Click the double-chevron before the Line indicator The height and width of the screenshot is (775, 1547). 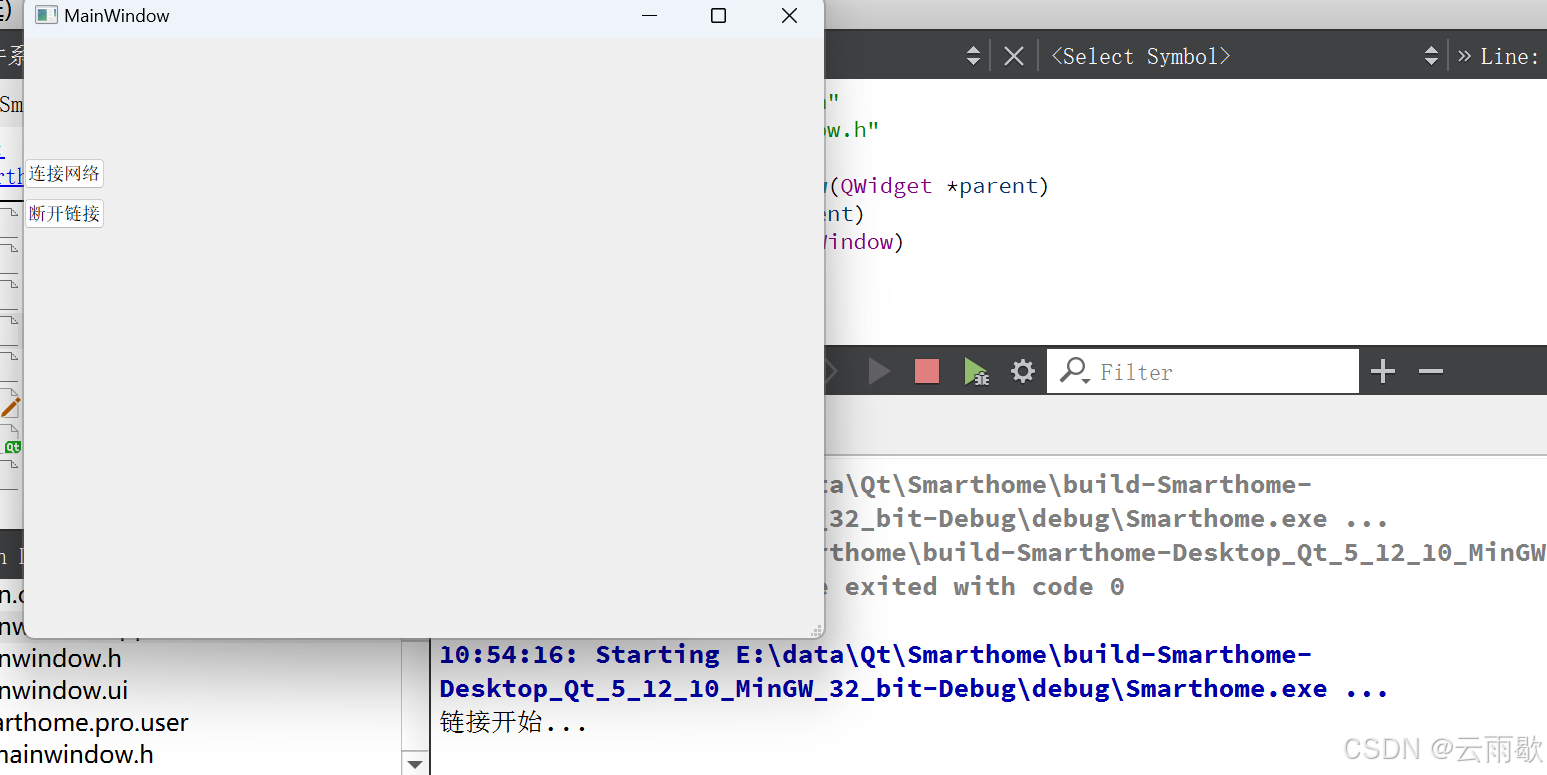(x=1464, y=56)
